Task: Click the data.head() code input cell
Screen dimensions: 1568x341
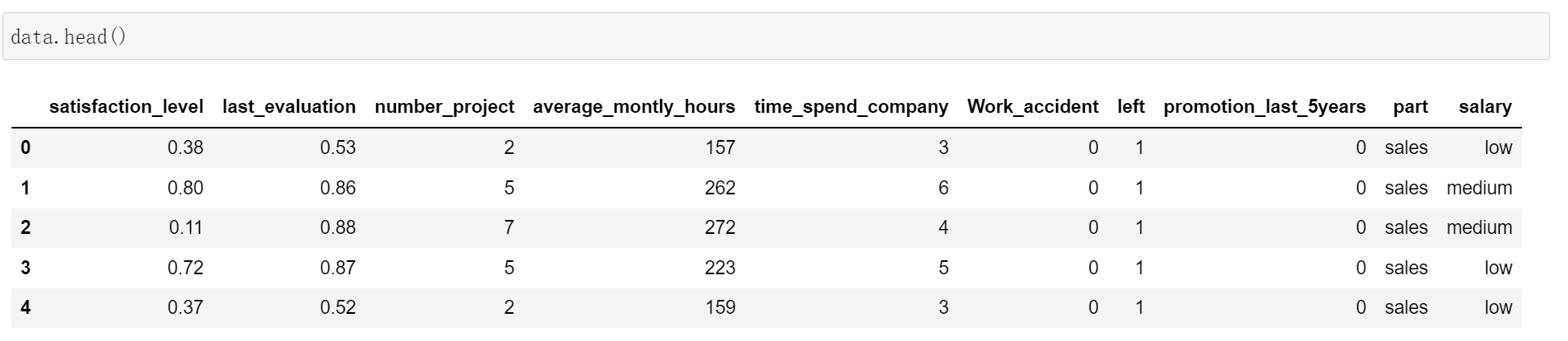Action: (774, 37)
